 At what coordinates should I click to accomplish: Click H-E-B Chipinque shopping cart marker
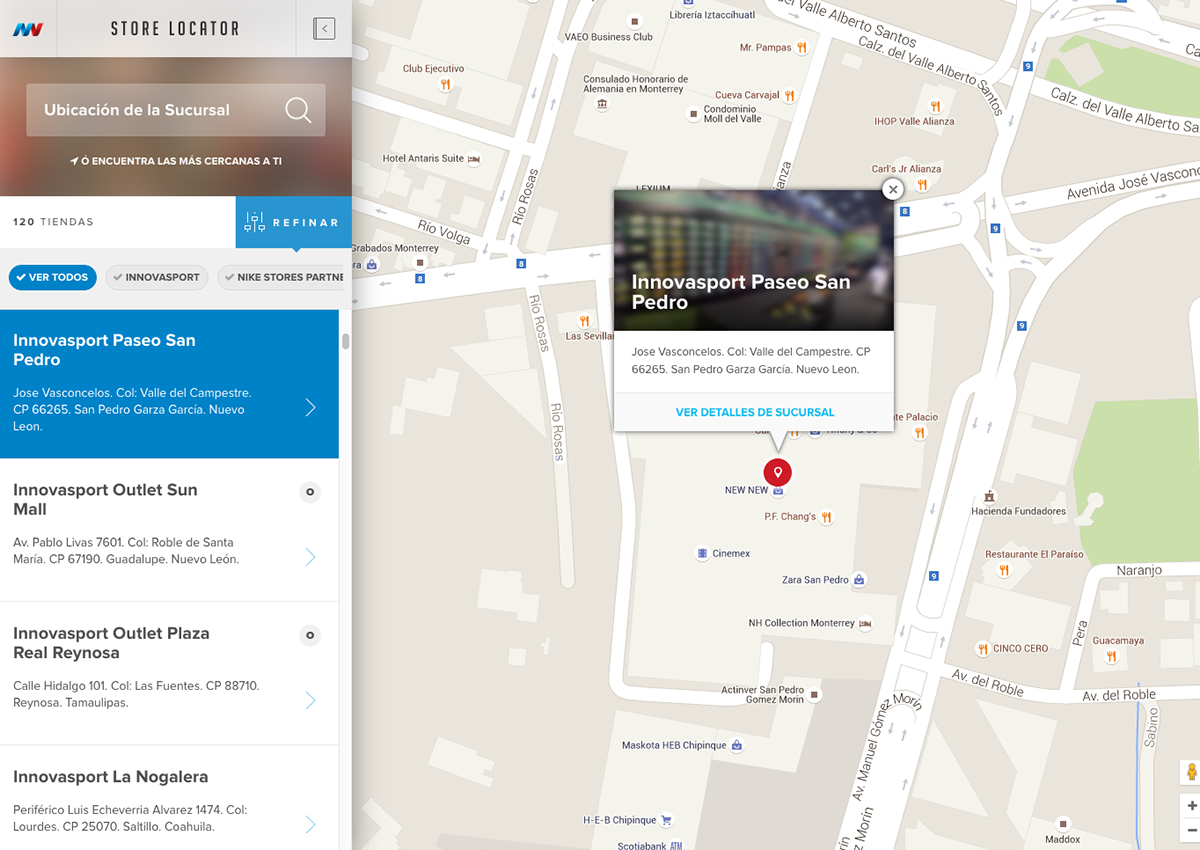tap(667, 820)
